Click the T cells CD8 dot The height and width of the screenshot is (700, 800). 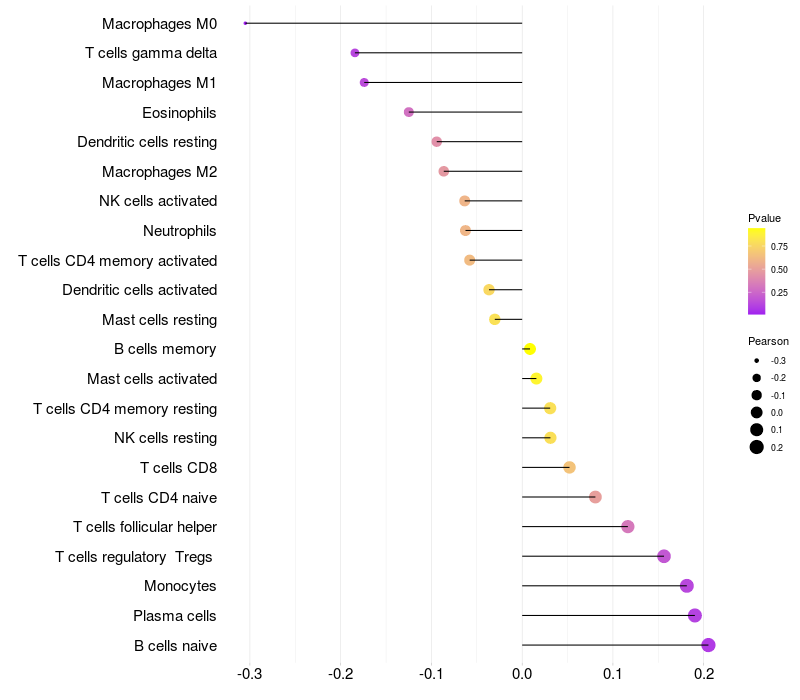[569, 467]
